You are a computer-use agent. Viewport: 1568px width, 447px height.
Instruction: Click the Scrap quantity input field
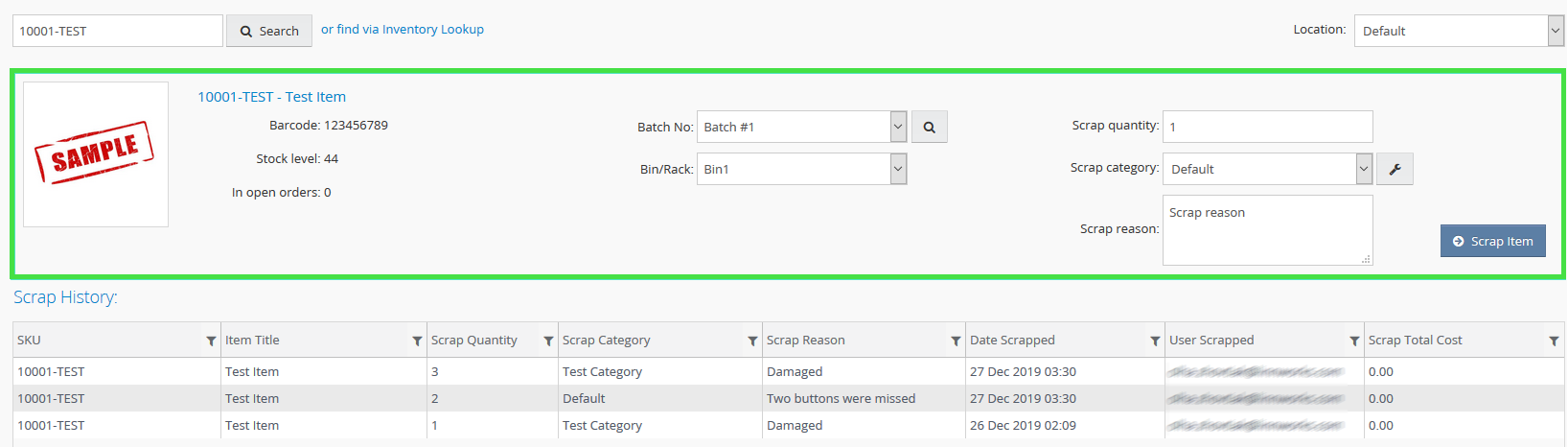[x=1267, y=127]
